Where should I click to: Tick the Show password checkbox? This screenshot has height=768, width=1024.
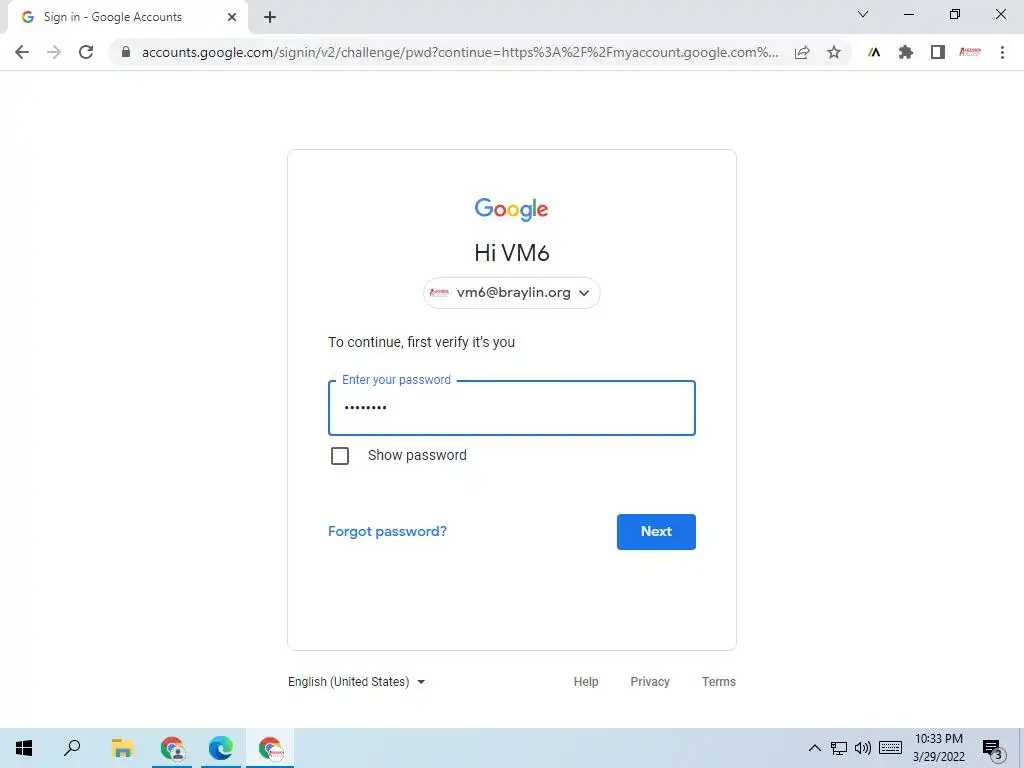pyautogui.click(x=340, y=456)
